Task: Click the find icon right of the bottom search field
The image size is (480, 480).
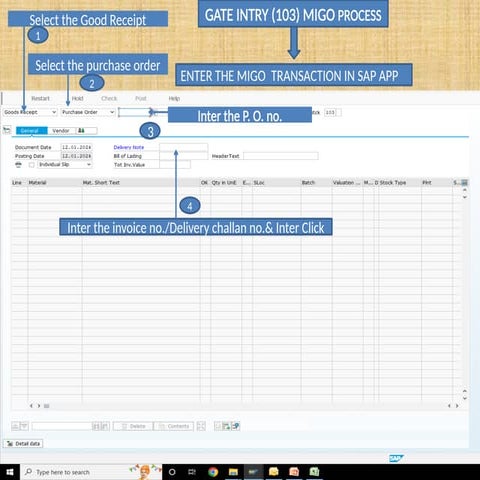Action: pos(96,426)
